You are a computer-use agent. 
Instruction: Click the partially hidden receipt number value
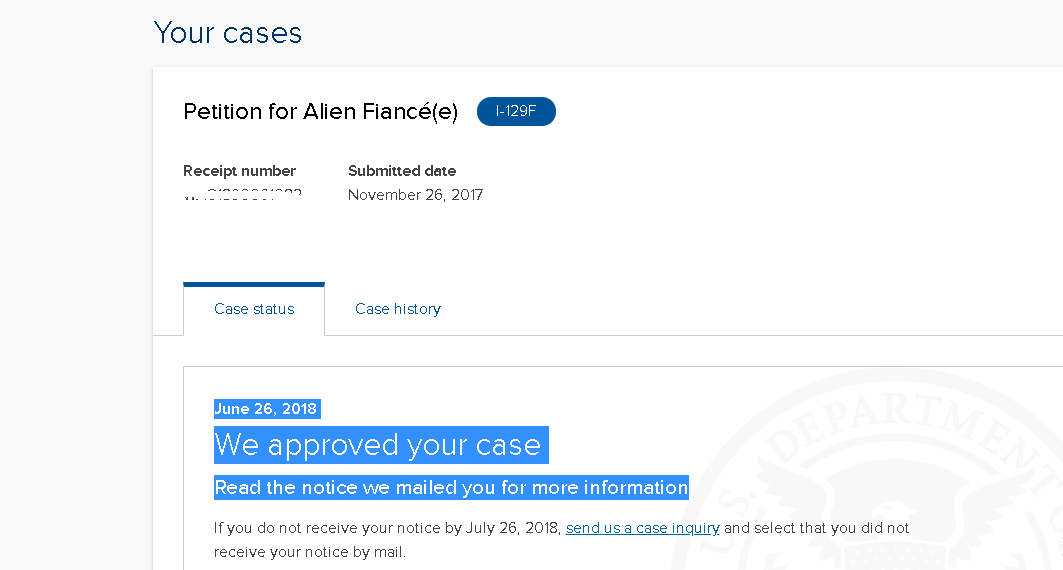tap(243, 195)
